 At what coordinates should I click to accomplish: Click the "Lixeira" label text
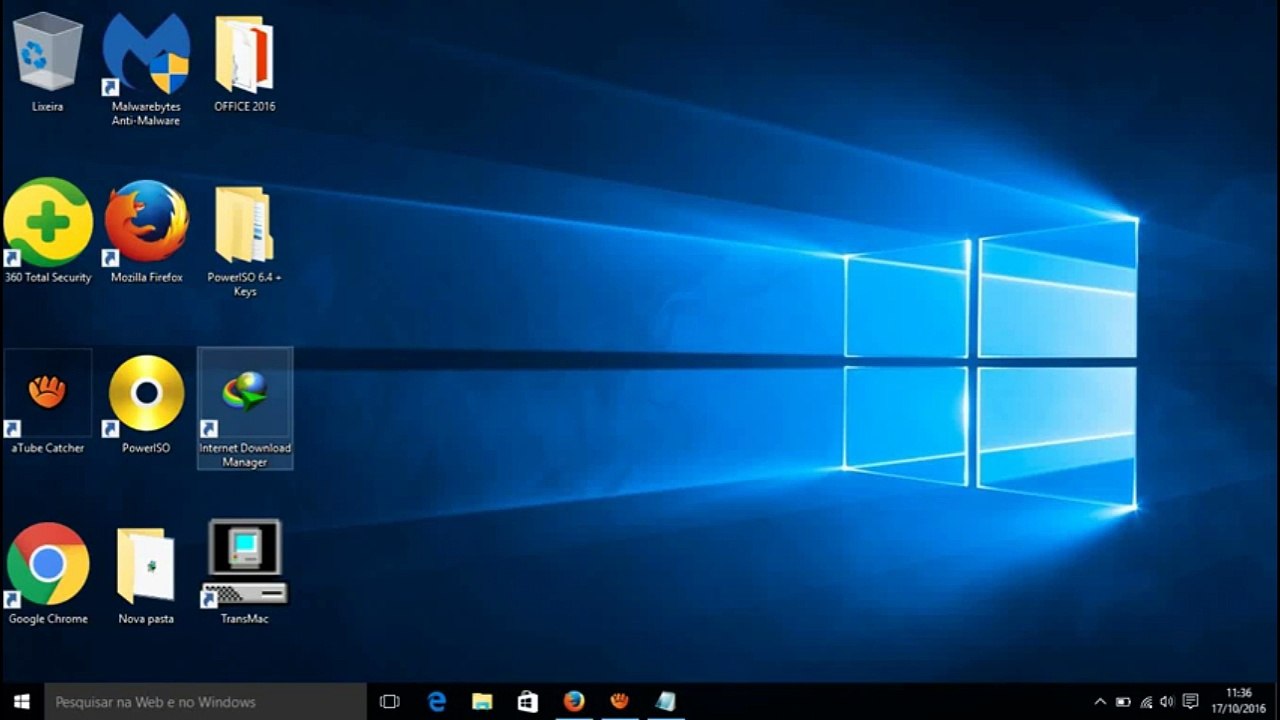(x=47, y=106)
